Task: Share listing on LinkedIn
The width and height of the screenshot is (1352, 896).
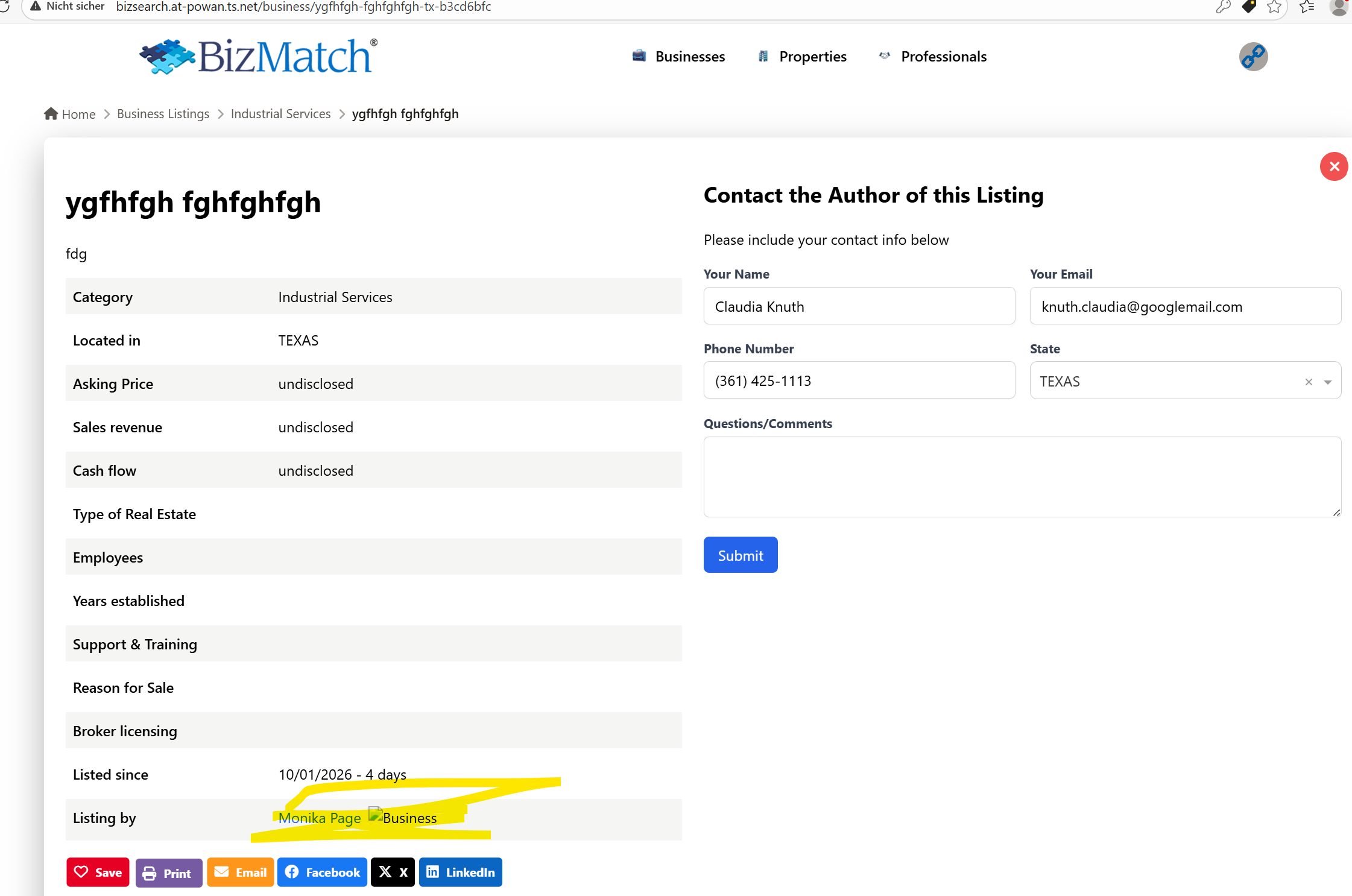Action: 460,872
